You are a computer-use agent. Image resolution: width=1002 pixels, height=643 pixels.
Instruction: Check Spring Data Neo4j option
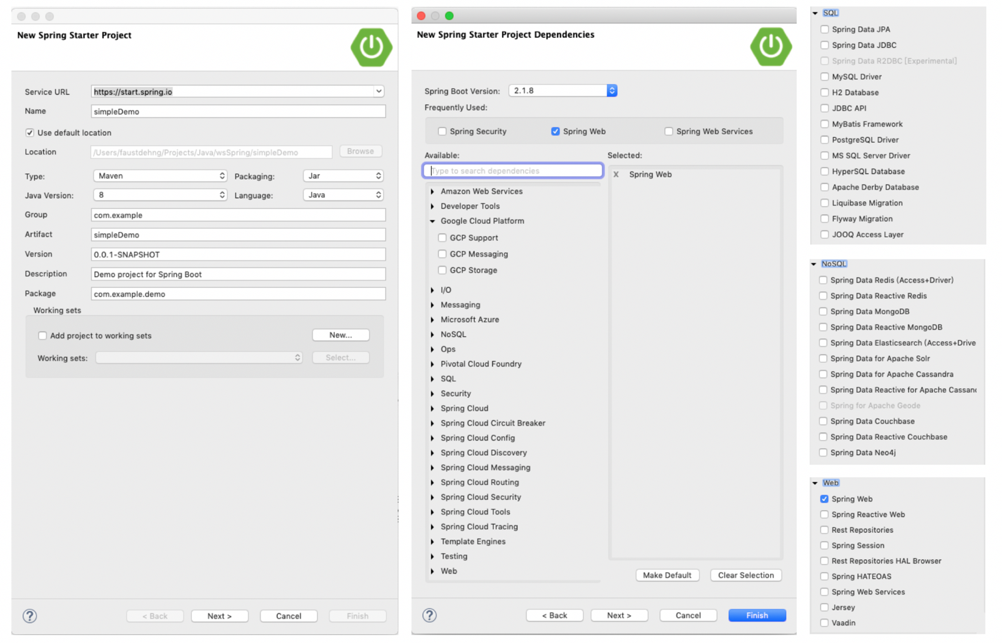point(823,453)
